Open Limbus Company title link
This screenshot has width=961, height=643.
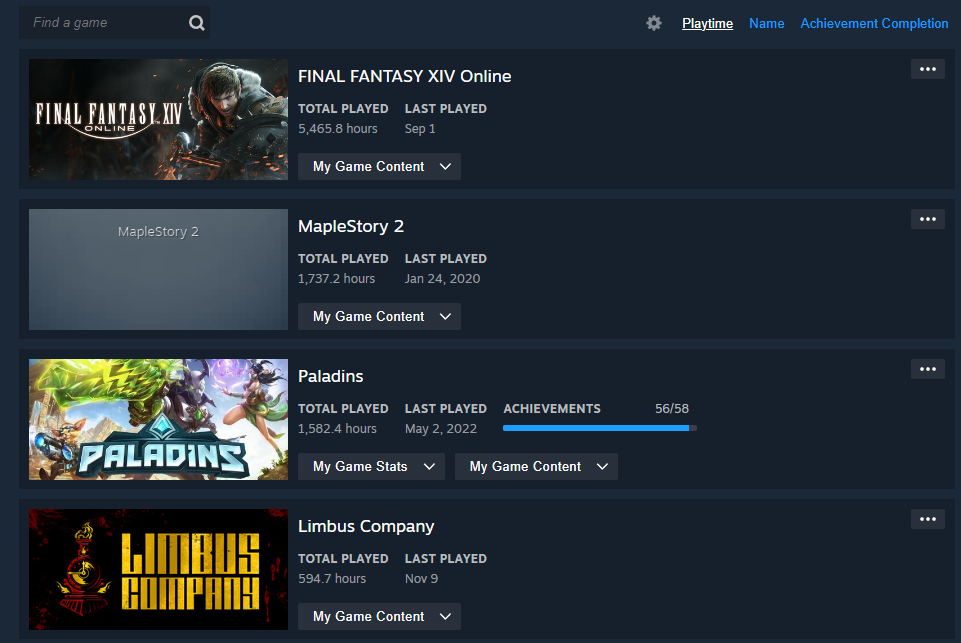pyautogui.click(x=366, y=527)
